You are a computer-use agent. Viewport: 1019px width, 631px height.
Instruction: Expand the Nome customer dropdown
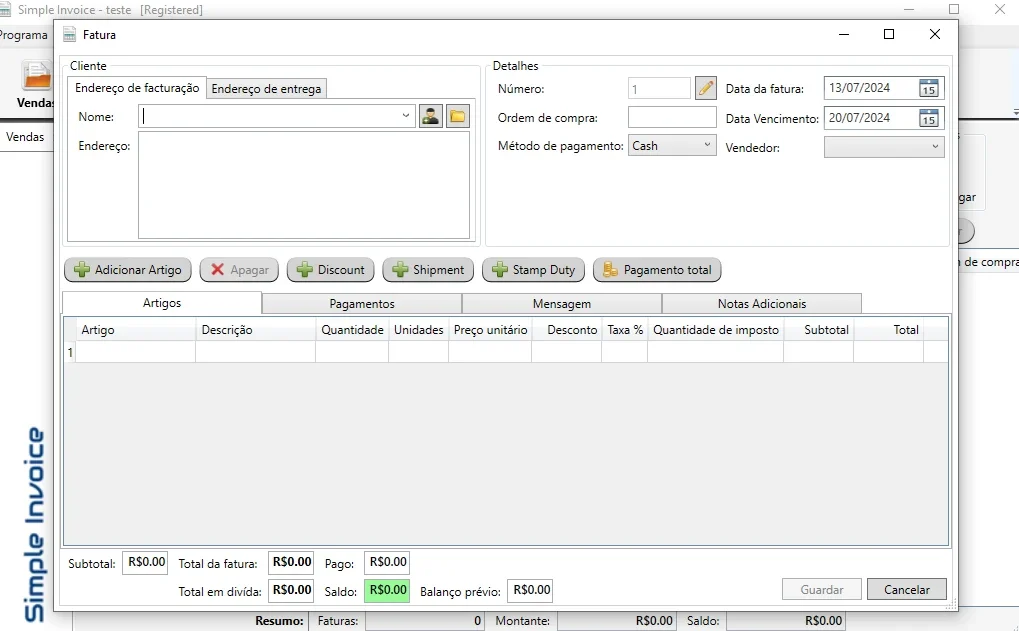click(x=406, y=116)
